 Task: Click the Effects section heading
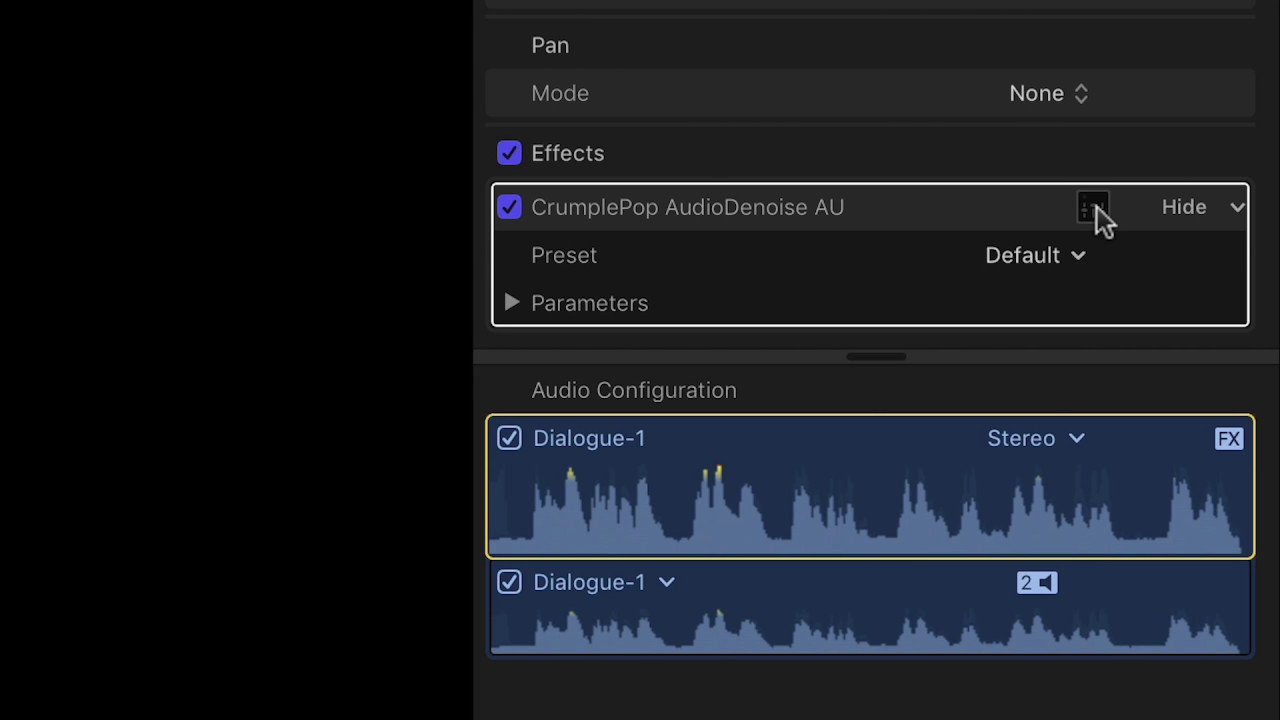pyautogui.click(x=567, y=153)
